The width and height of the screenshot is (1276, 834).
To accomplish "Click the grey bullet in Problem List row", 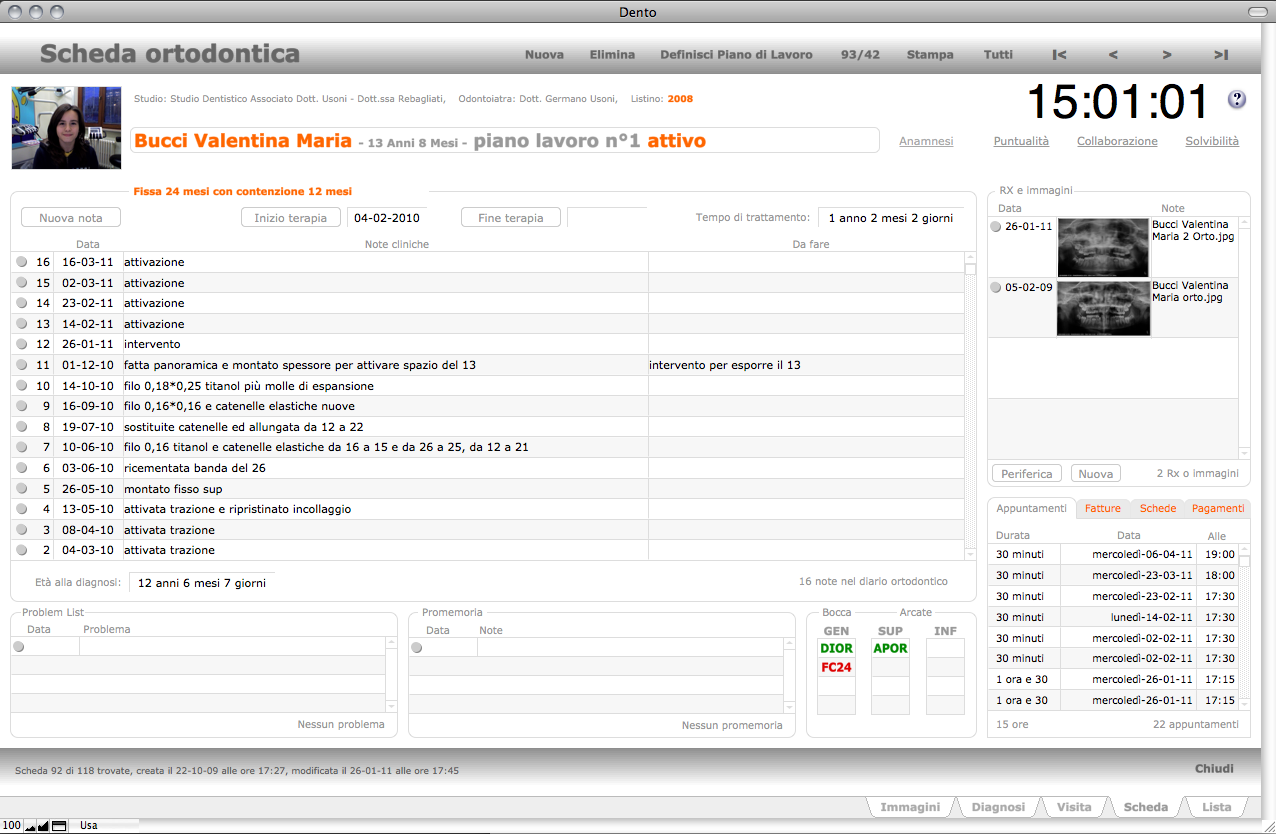I will point(18,647).
